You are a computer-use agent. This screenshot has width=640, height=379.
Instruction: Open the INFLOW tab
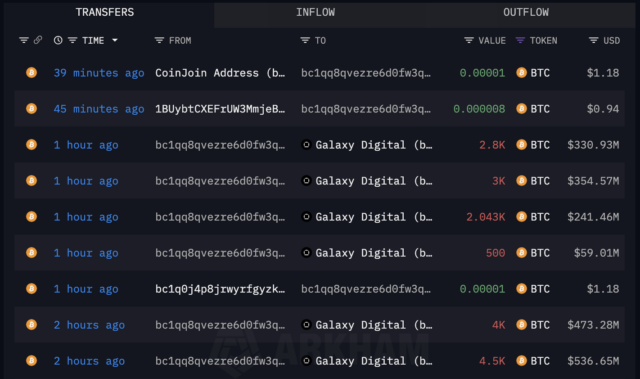(316, 12)
